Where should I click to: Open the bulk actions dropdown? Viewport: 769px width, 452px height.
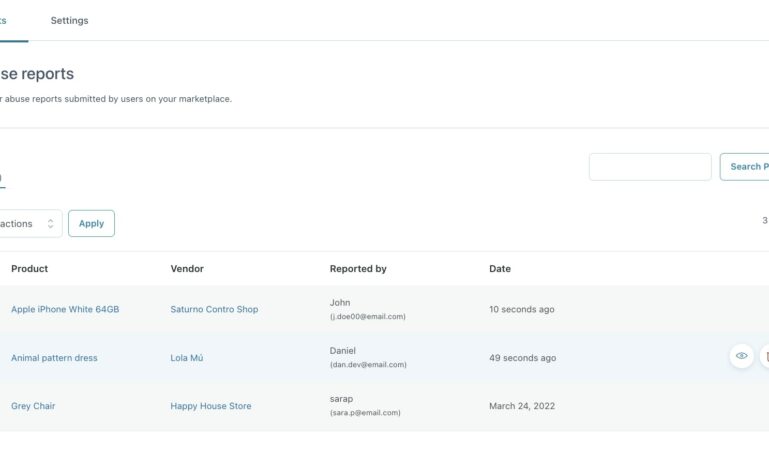tap(28, 224)
